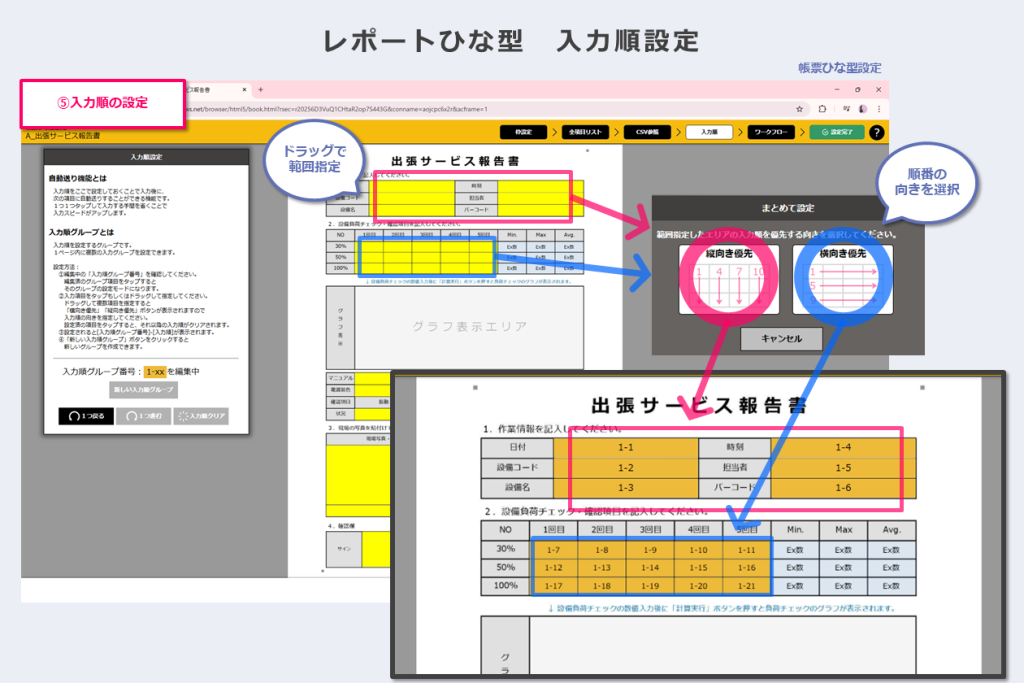Bookmark the page with the star icon
This screenshot has width=1024, height=683.
pyautogui.click(x=799, y=109)
